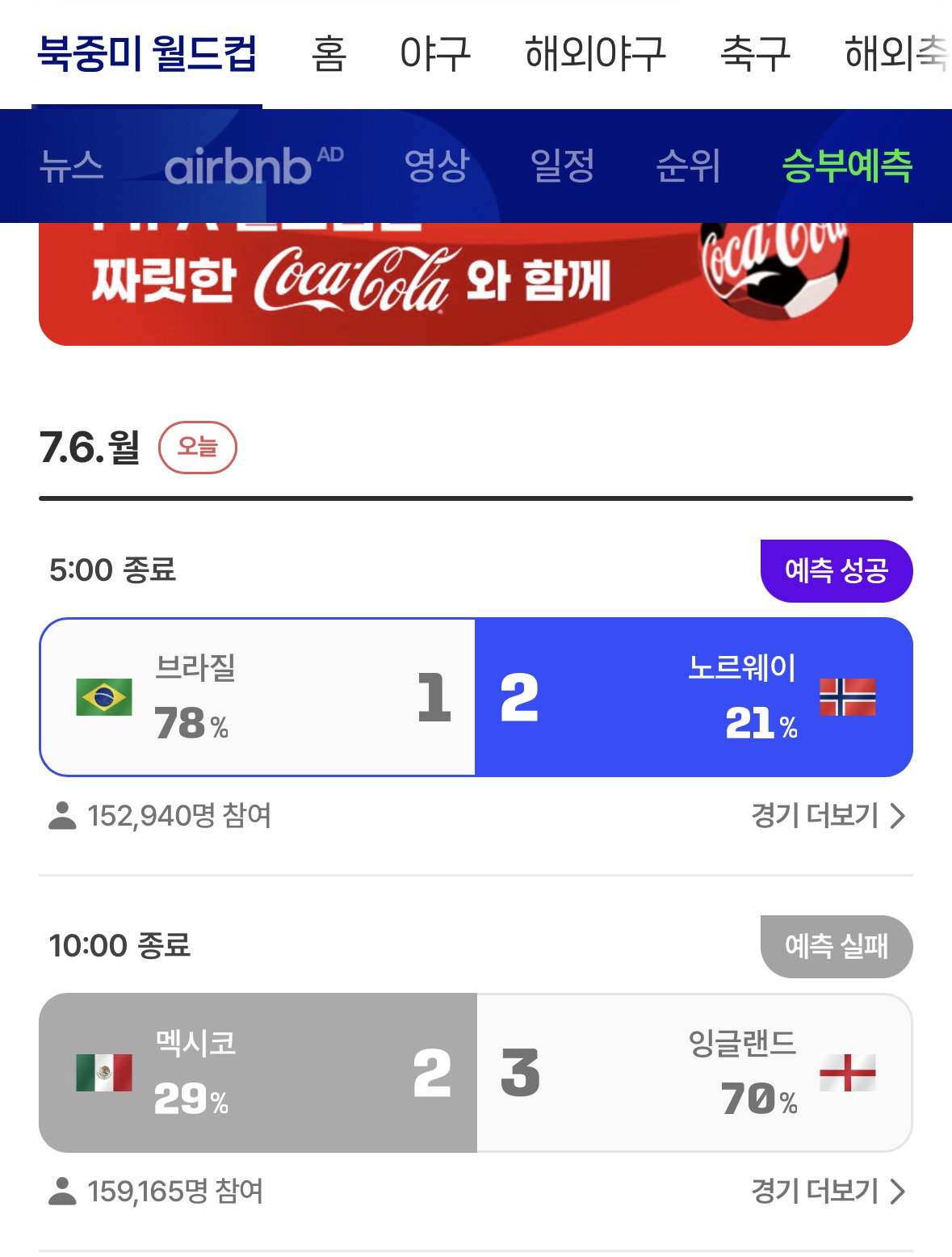
Task: Expand 경기 더보기 chevron for Brazil match
Action: coord(898,816)
